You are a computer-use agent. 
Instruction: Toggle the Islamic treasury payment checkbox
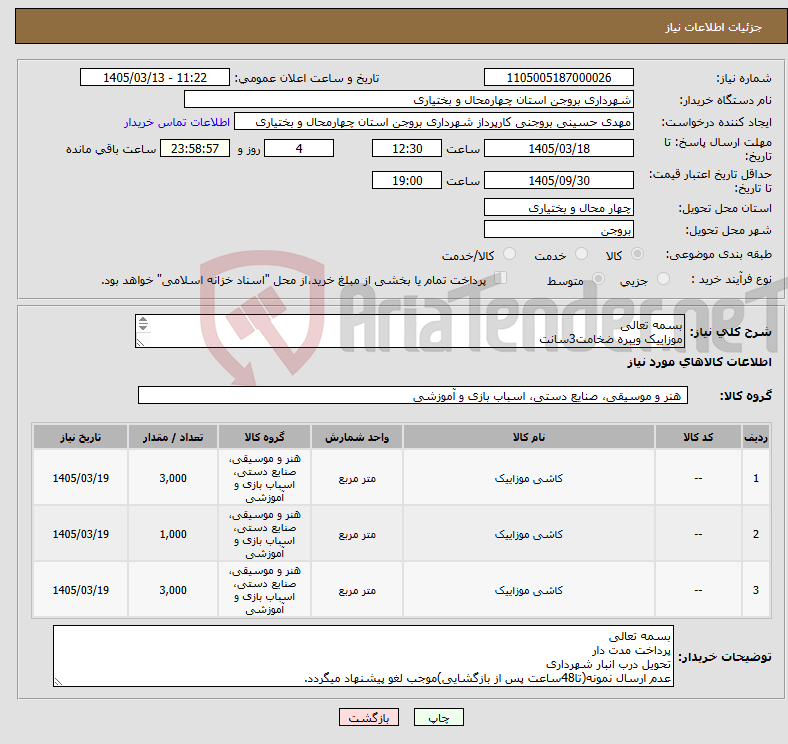point(501,278)
